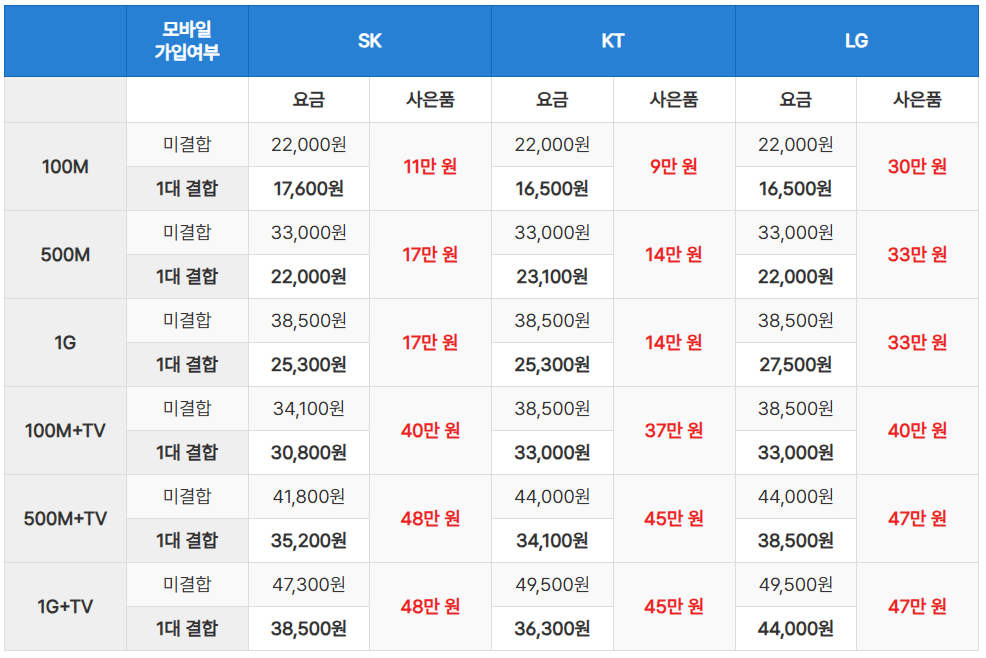Image resolution: width=986 pixels, height=658 pixels.
Task: Click the 100M+TV row label
Action: [x=65, y=431]
